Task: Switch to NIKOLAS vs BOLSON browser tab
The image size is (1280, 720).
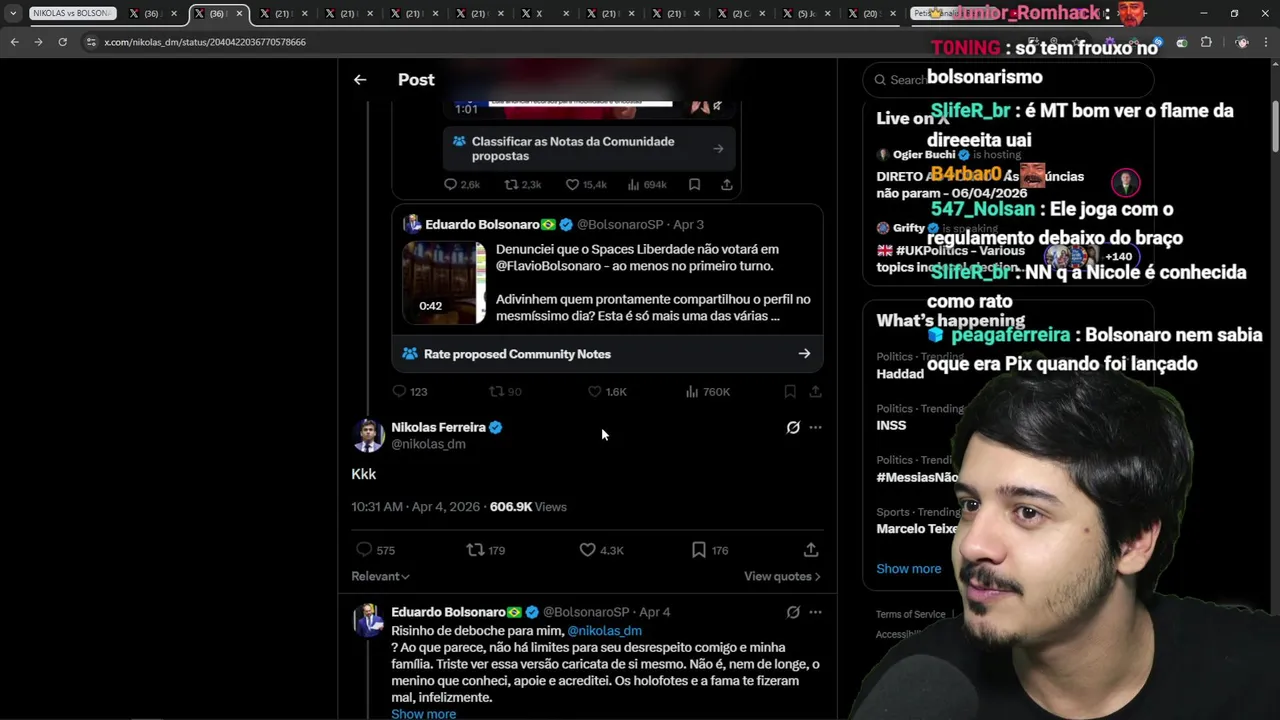Action: pos(72,14)
